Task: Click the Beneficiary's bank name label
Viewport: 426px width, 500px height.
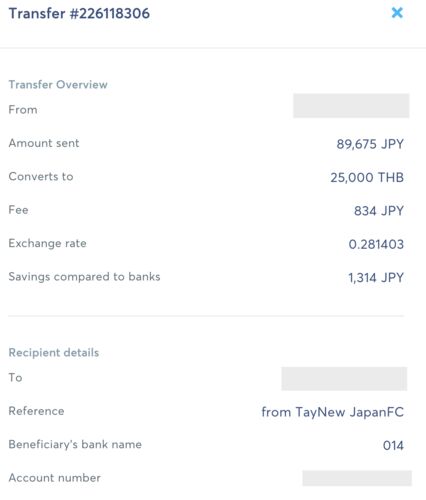Action: (x=75, y=444)
